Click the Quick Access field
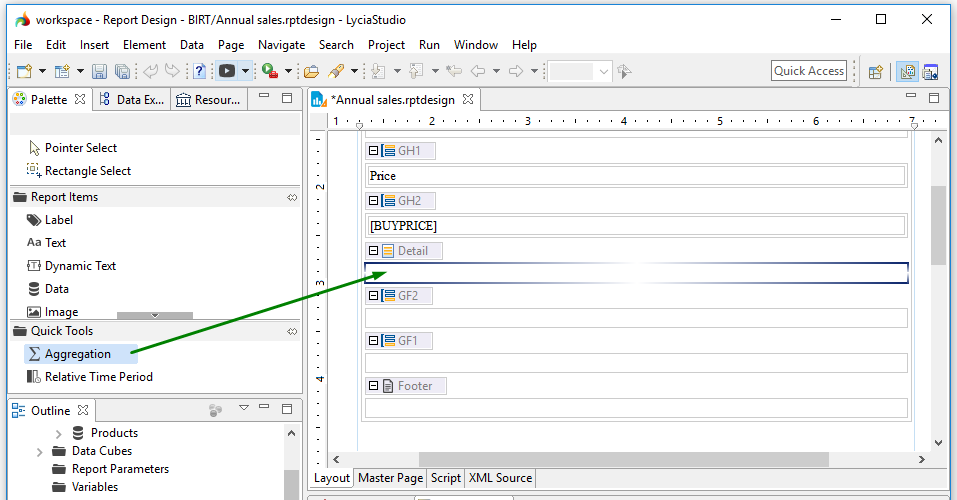This screenshot has width=957, height=500. pos(809,71)
